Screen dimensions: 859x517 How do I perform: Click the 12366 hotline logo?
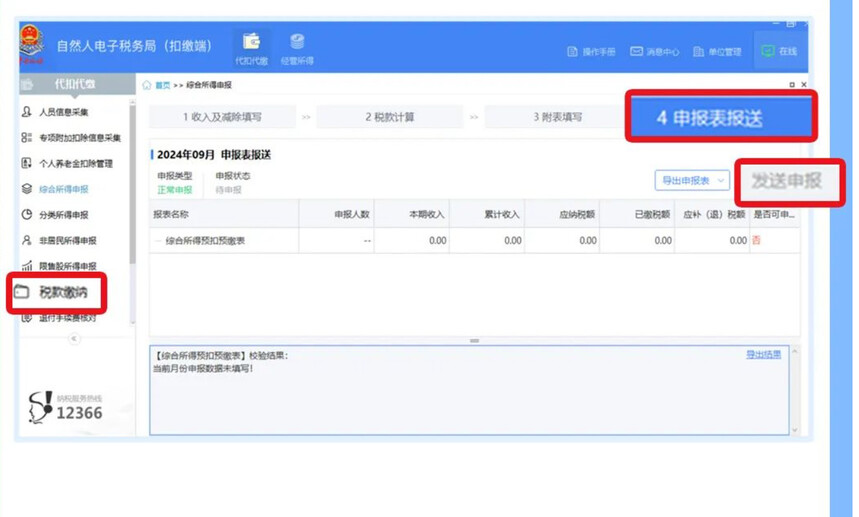click(65, 407)
